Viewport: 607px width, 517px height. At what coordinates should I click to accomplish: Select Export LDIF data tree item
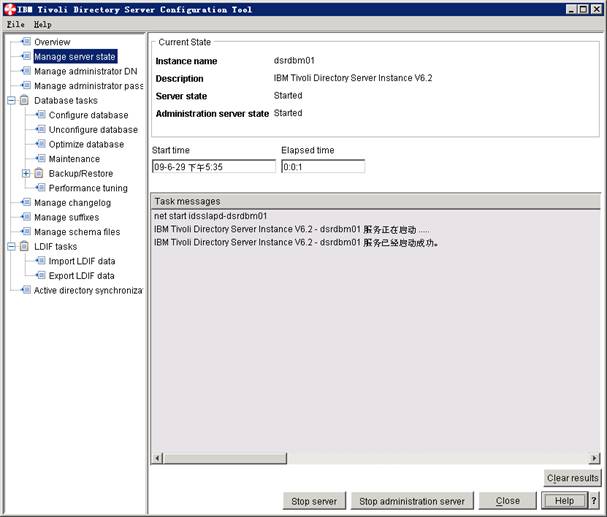pyautogui.click(x=81, y=276)
